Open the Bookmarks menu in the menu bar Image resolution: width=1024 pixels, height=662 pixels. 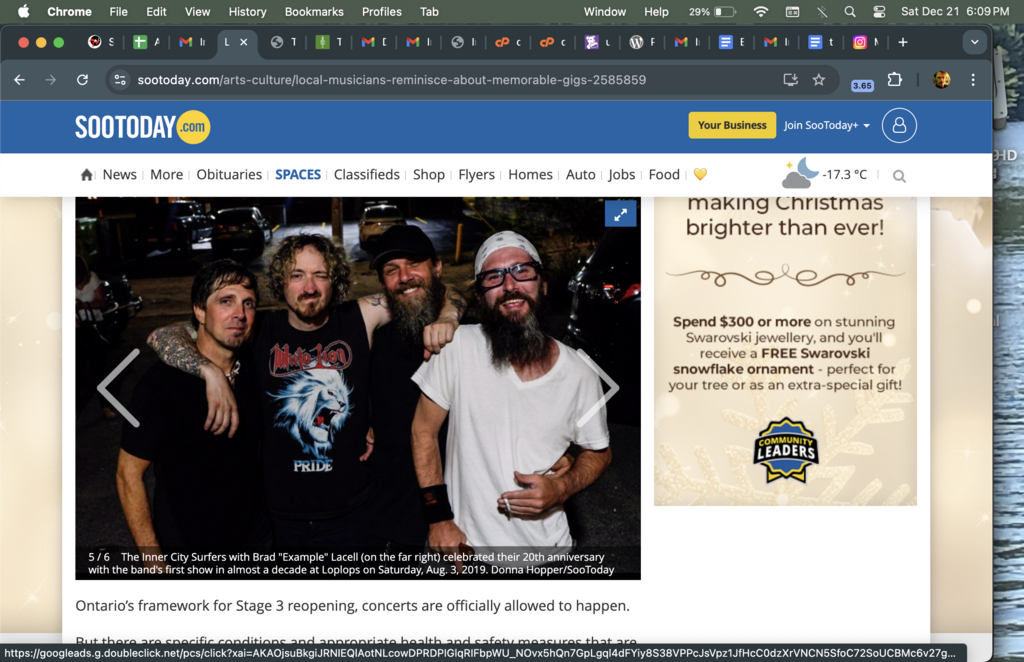pos(313,12)
